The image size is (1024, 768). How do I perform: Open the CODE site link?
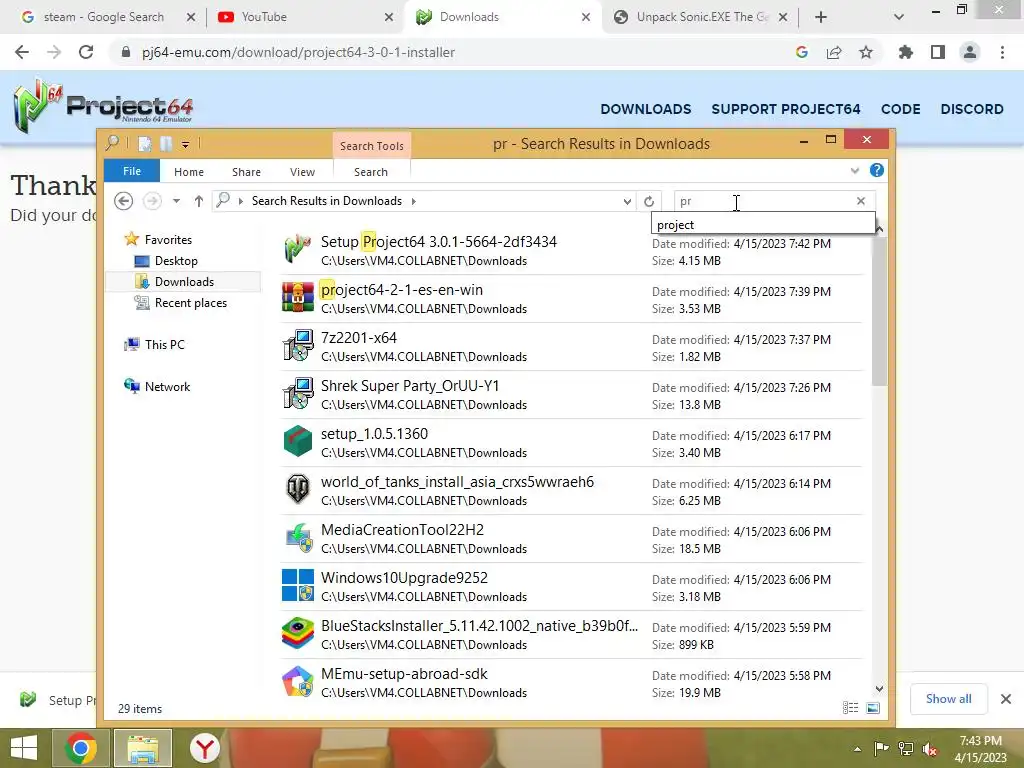(901, 109)
